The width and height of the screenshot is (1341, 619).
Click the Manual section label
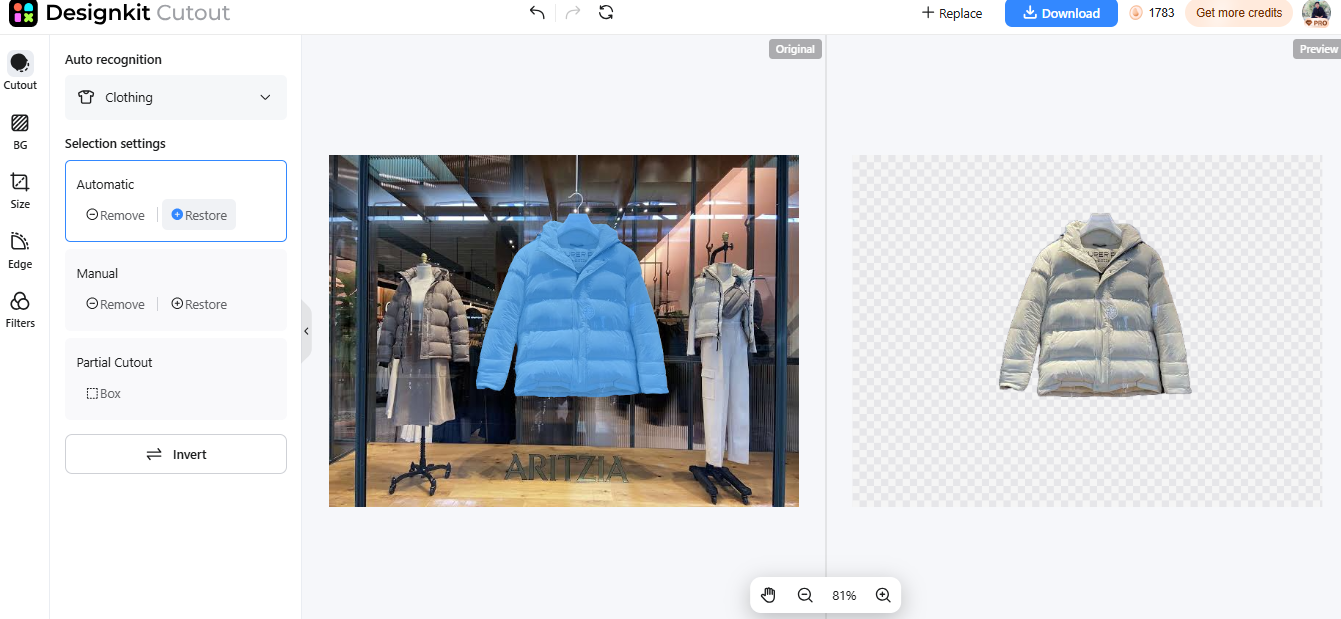[97, 273]
